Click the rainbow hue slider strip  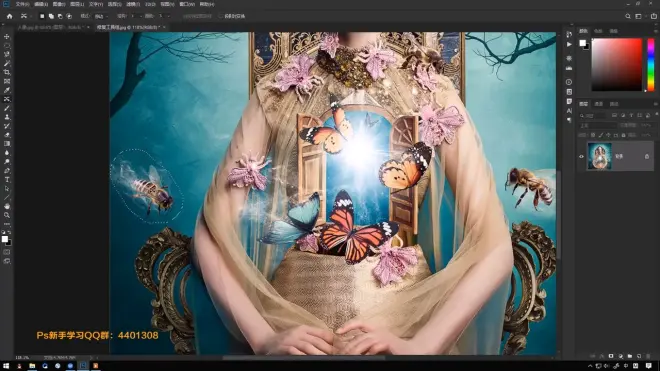pos(651,64)
